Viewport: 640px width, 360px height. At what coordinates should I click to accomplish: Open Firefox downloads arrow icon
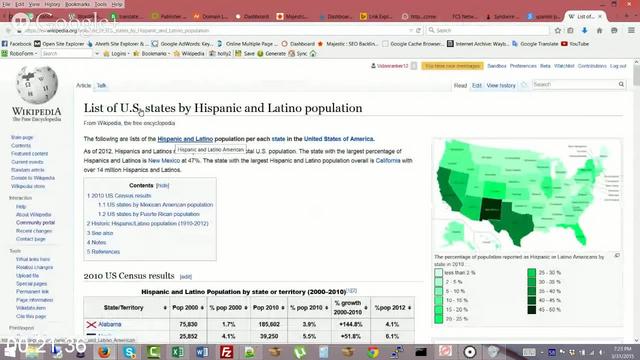click(x=584, y=31)
